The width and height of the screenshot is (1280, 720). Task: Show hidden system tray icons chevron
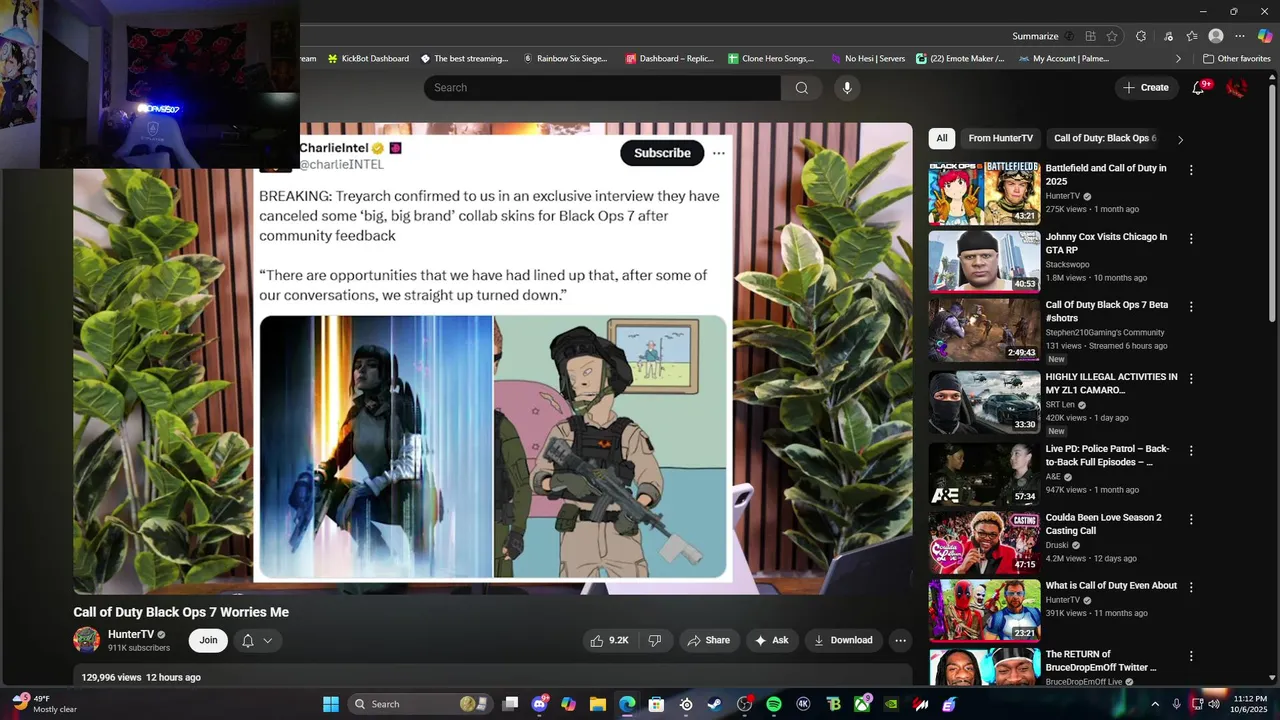point(1155,704)
